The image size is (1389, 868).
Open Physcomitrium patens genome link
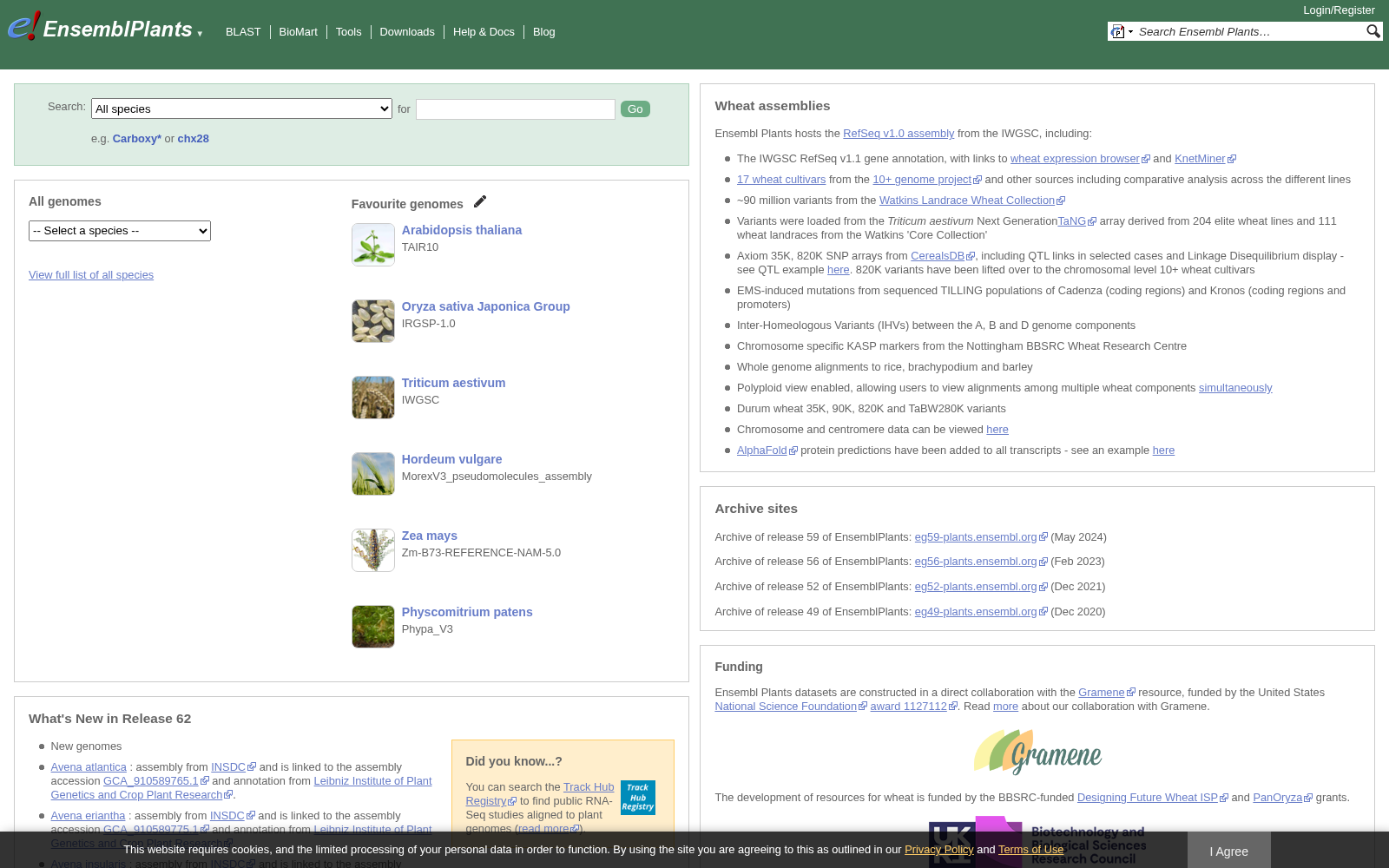(x=467, y=612)
